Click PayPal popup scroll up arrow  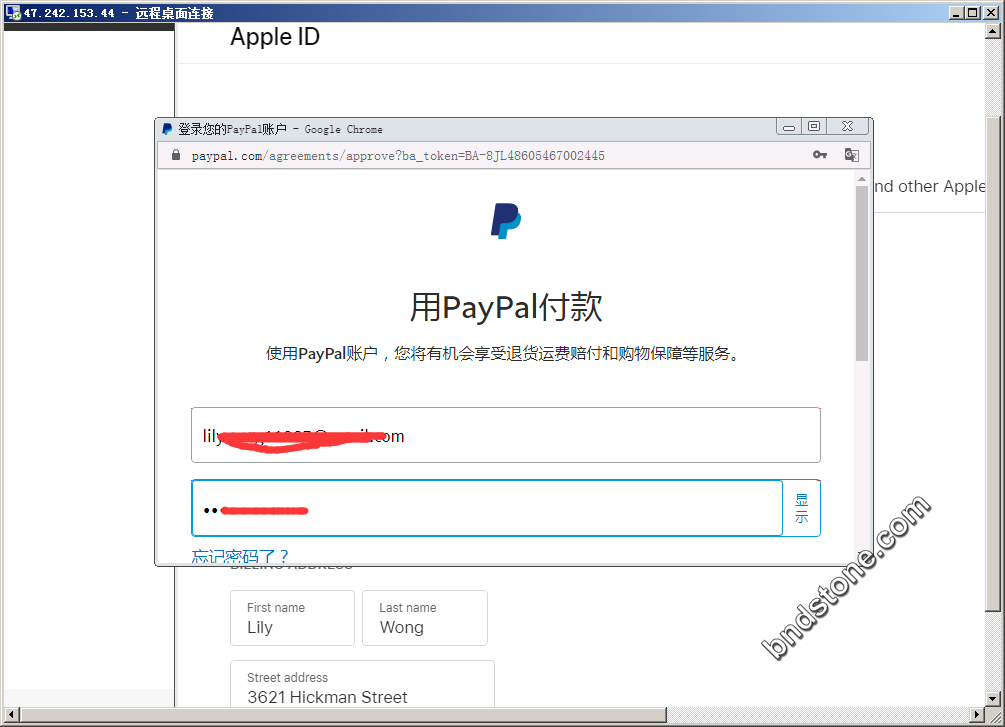(862, 179)
